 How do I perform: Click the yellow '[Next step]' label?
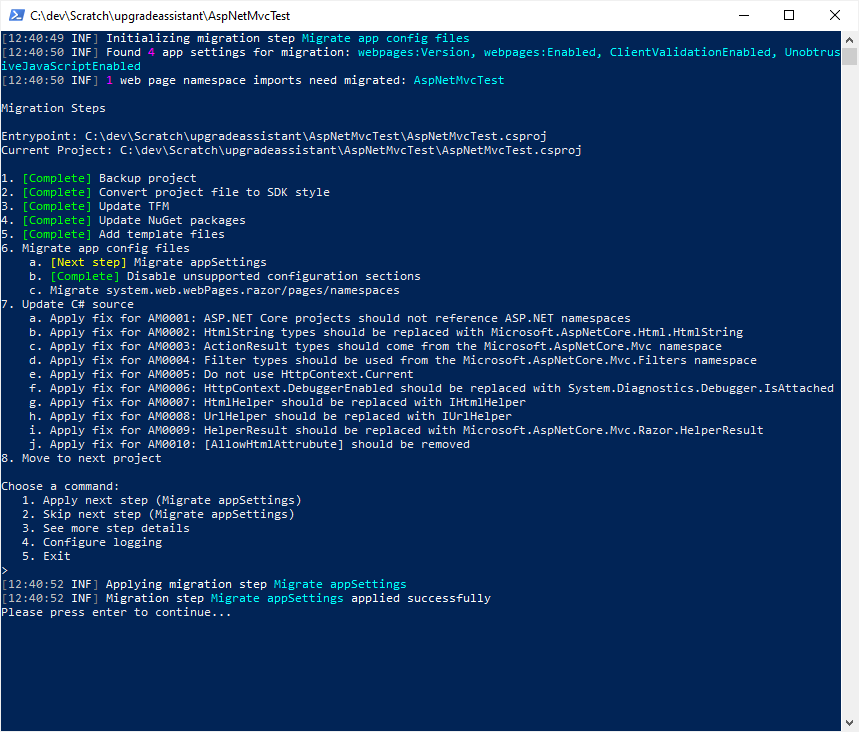click(x=88, y=262)
